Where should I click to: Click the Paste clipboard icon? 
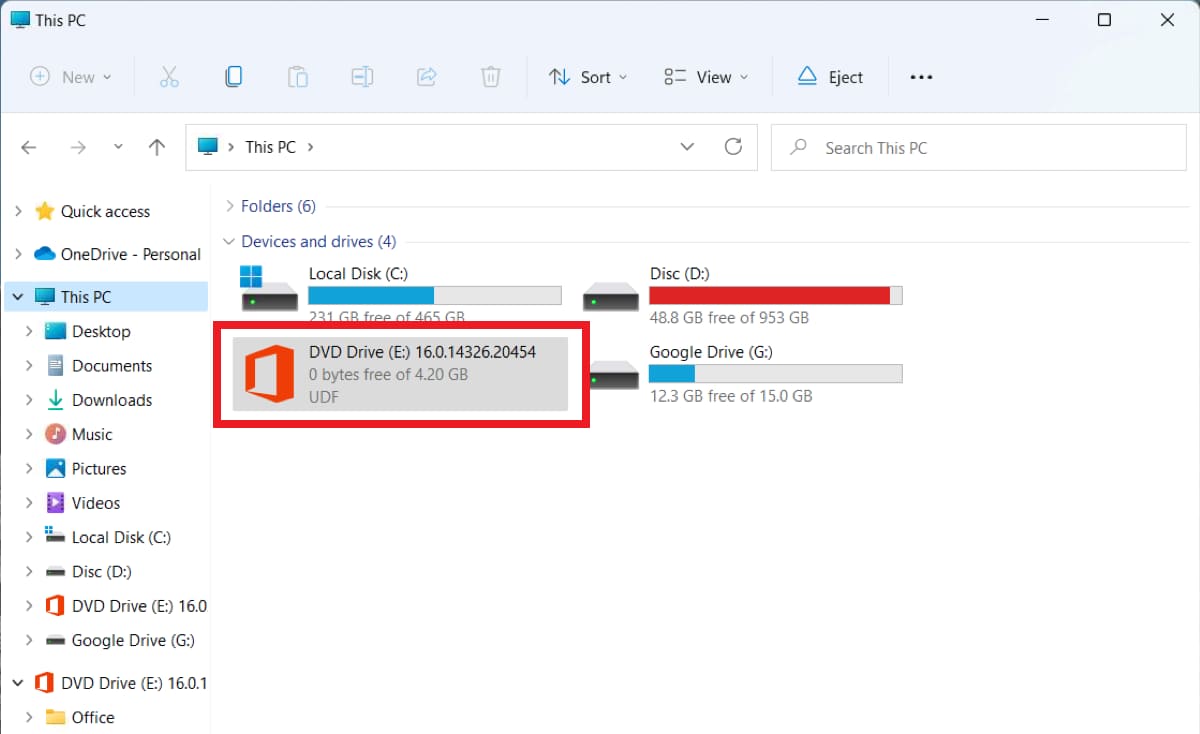pyautogui.click(x=297, y=77)
